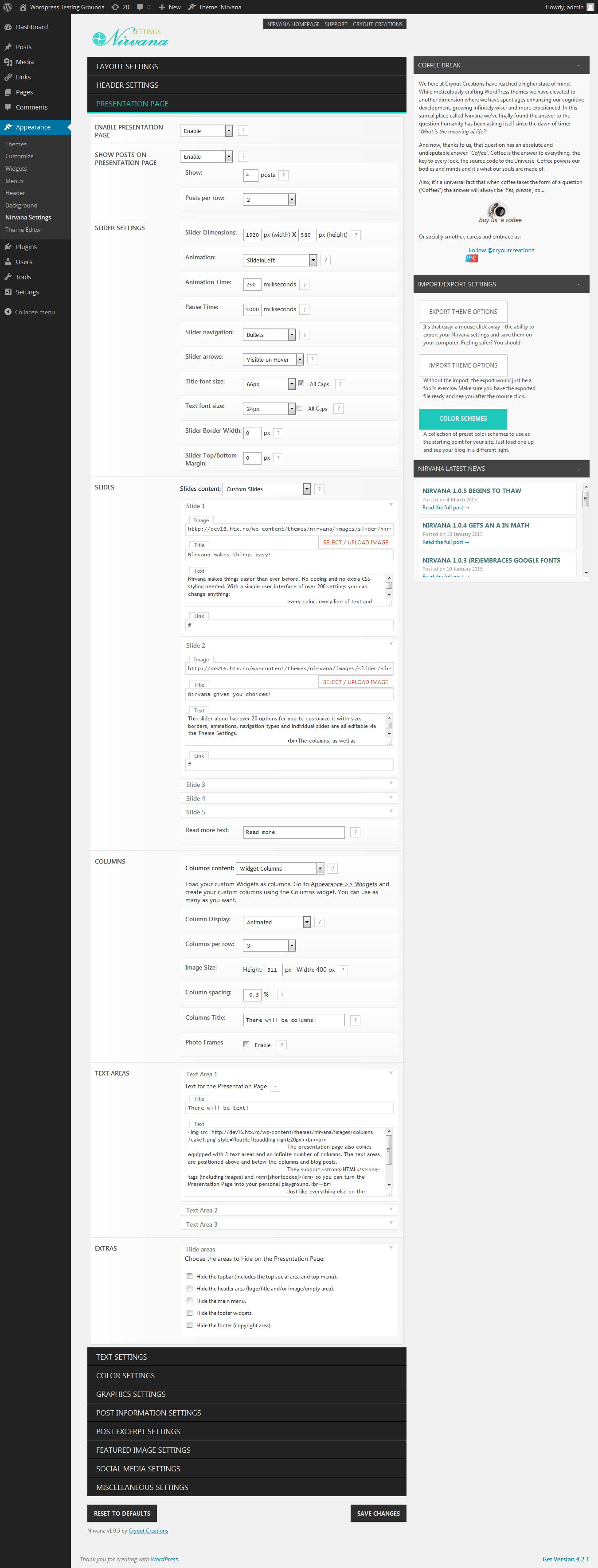598x1568 pixels.
Task: Enable the Photo Frames checkbox
Action: pyautogui.click(x=246, y=1044)
